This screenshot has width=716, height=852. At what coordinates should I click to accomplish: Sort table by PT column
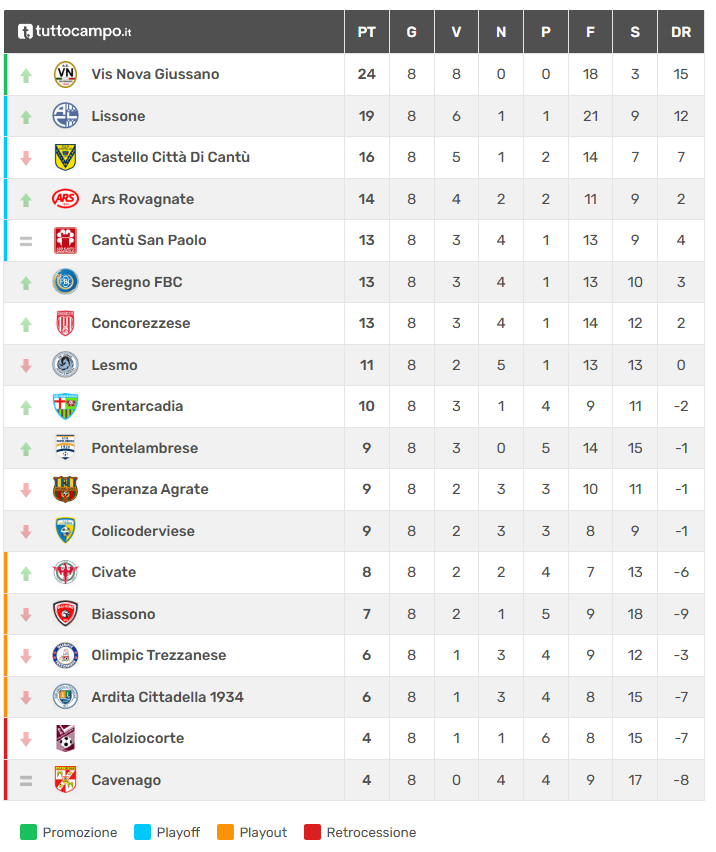[x=366, y=32]
